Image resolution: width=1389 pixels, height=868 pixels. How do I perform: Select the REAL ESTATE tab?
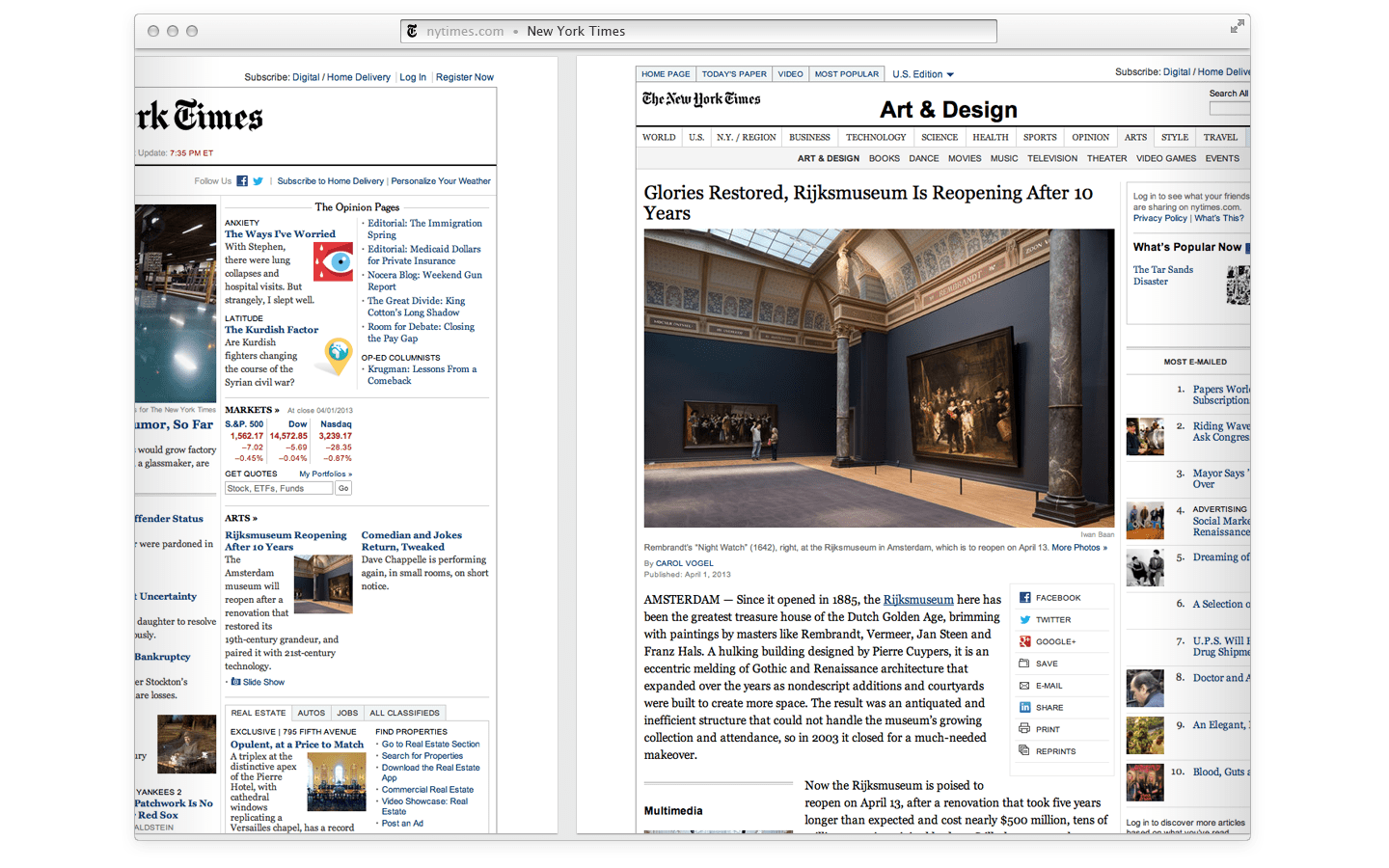tap(259, 713)
